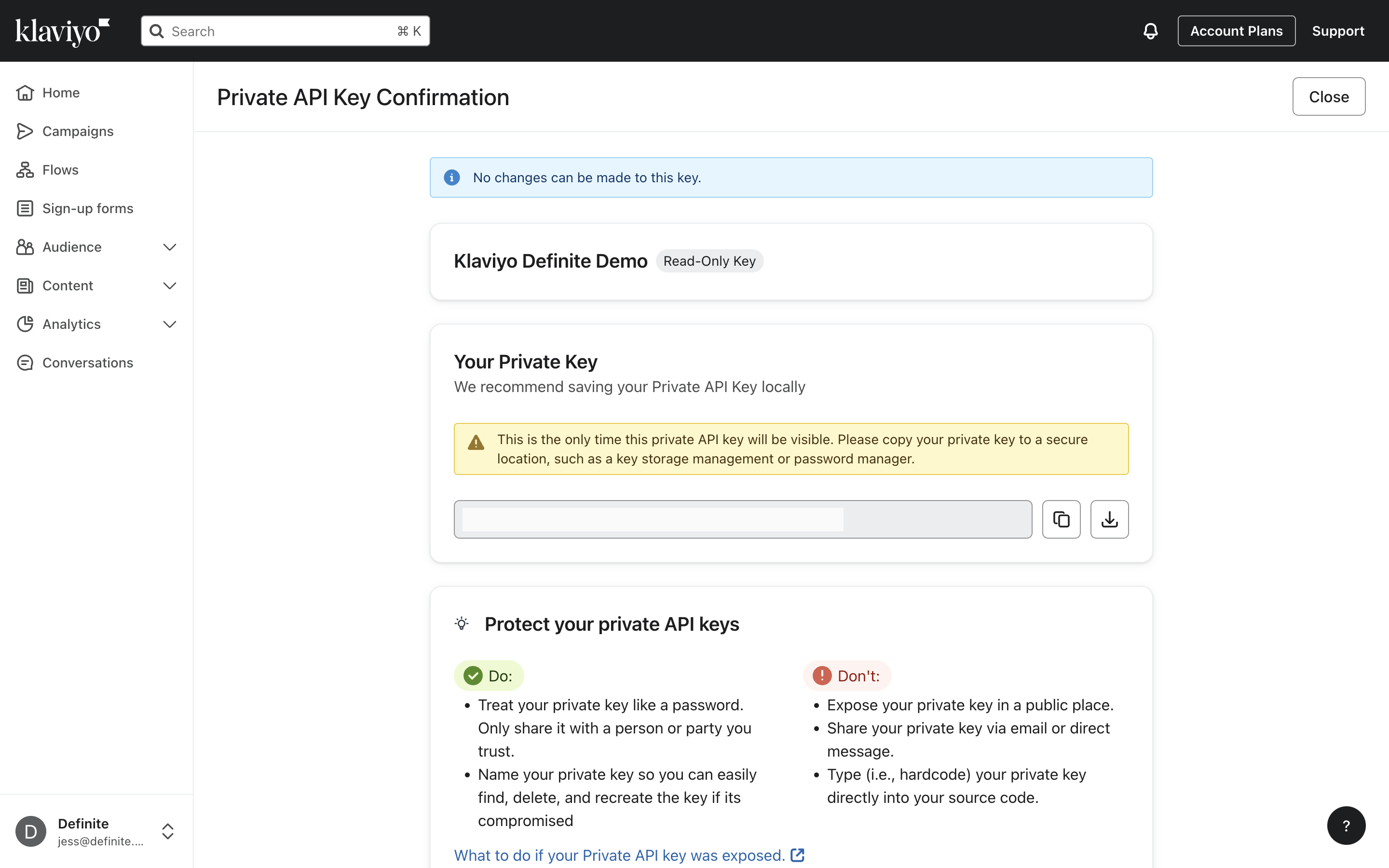The image size is (1389, 868).
Task: Close the API key confirmation page
Action: [1328, 97]
